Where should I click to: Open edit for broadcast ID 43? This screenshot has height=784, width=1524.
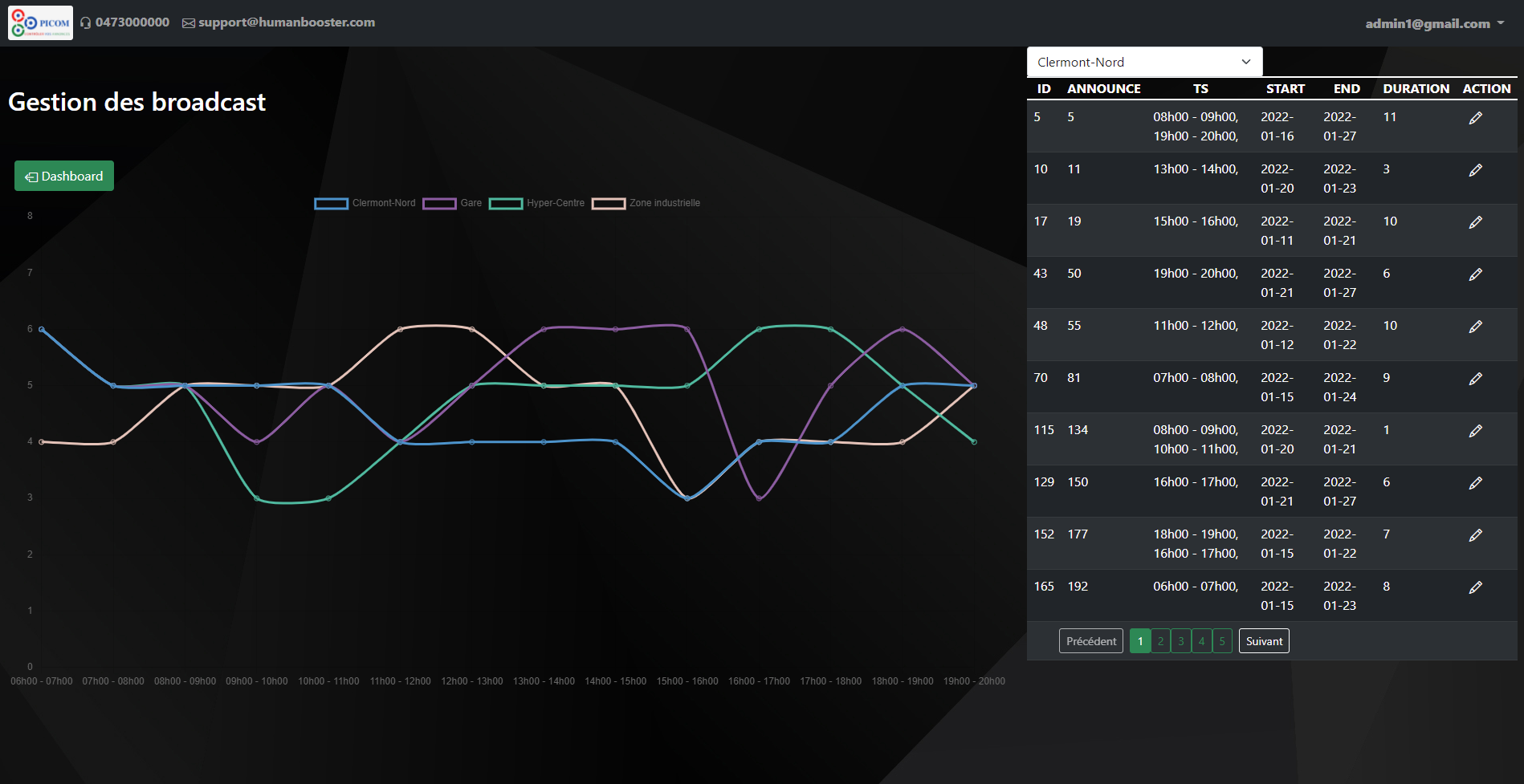(1475, 275)
